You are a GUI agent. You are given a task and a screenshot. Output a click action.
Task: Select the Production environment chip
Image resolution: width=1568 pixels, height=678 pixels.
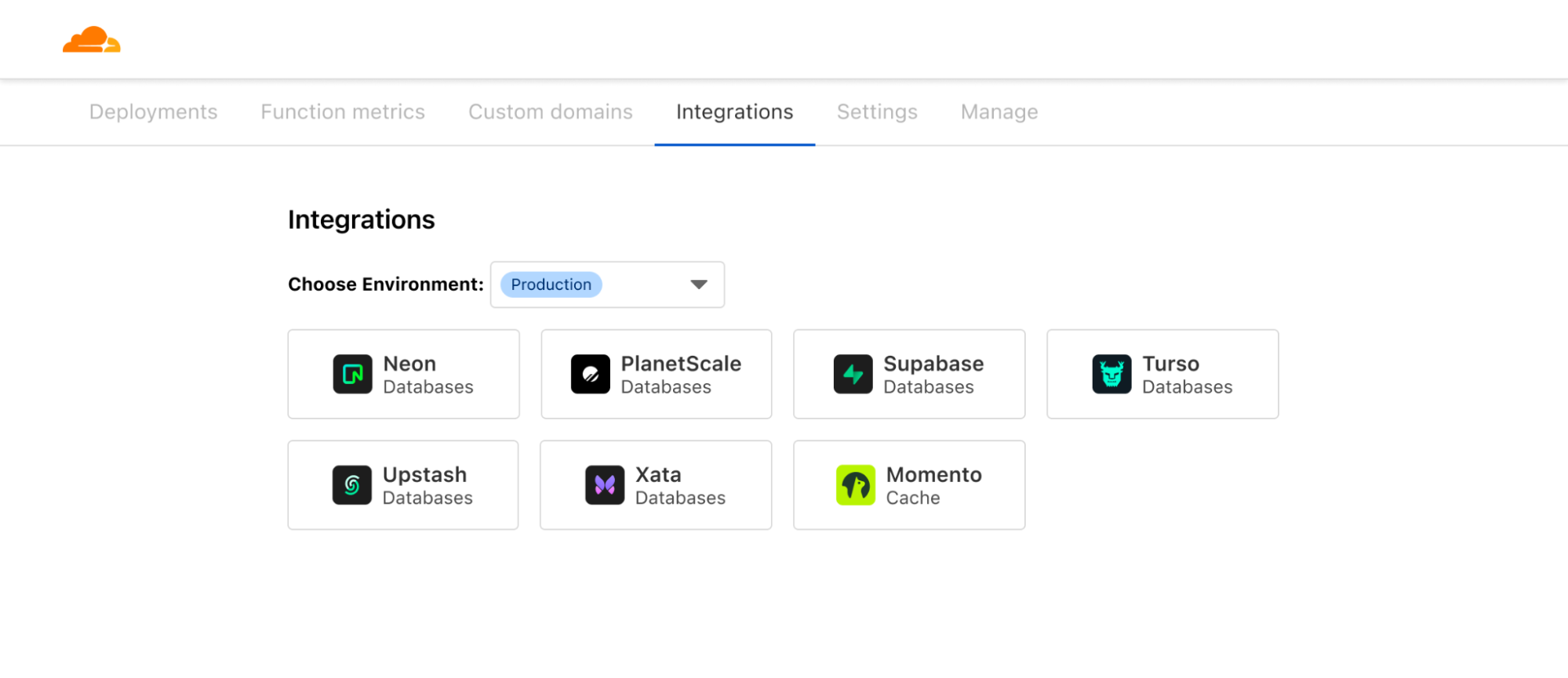(x=551, y=285)
